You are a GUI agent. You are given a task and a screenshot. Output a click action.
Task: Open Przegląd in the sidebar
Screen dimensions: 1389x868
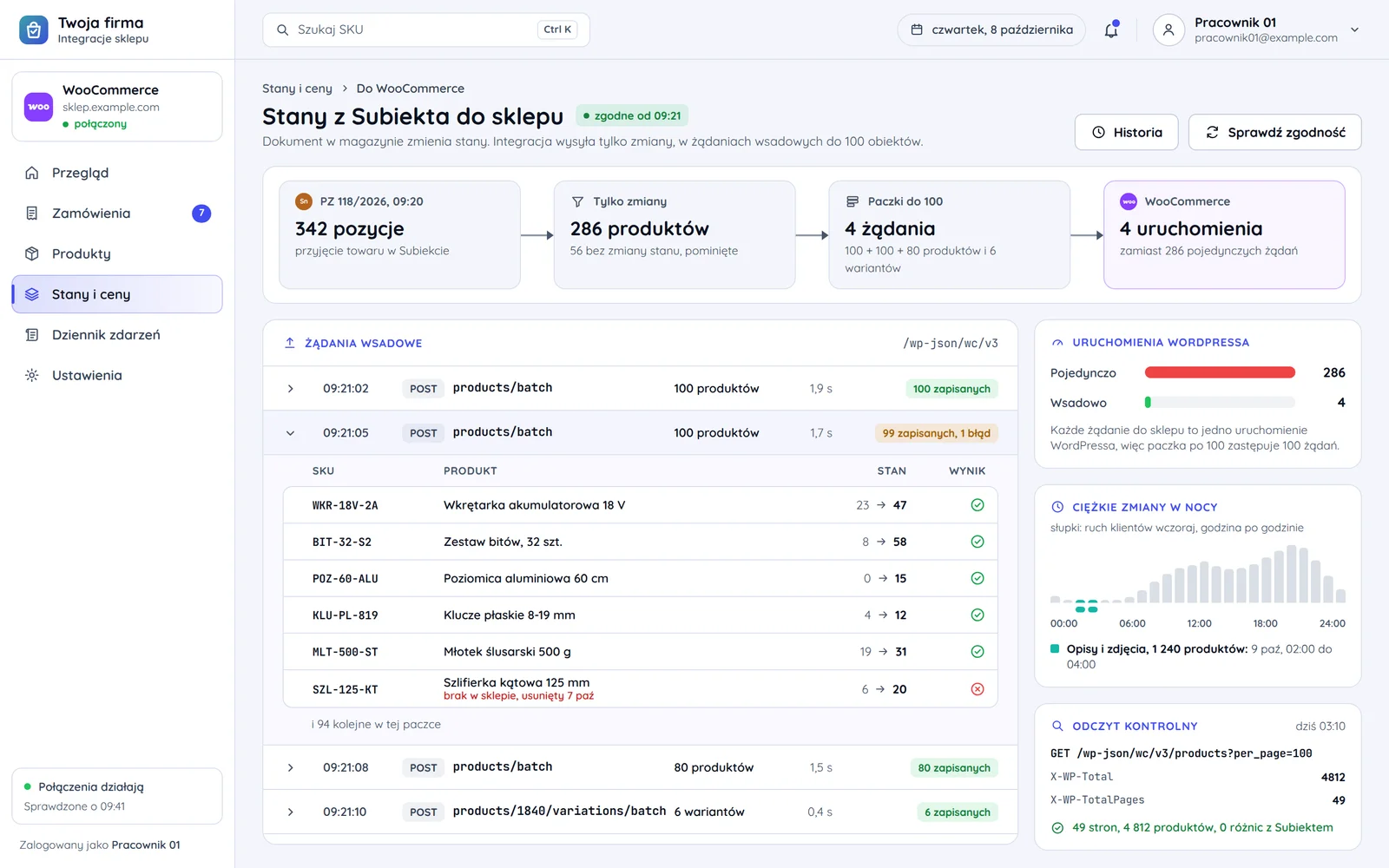tap(117, 173)
